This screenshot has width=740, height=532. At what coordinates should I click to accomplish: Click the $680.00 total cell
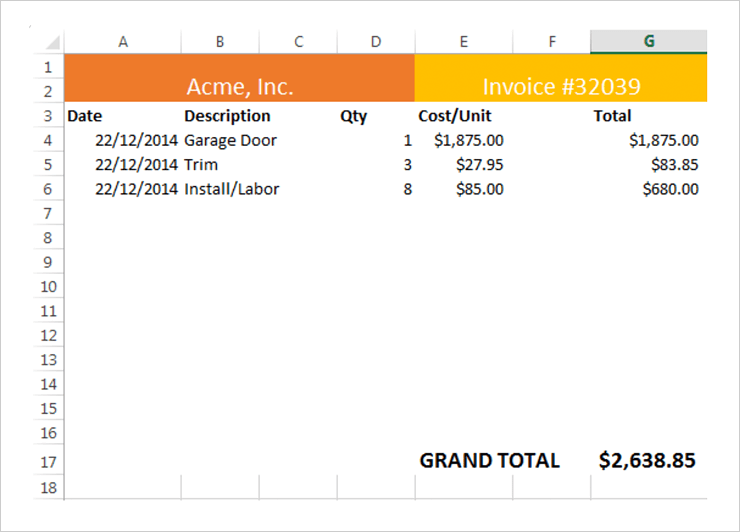[x=649, y=189]
